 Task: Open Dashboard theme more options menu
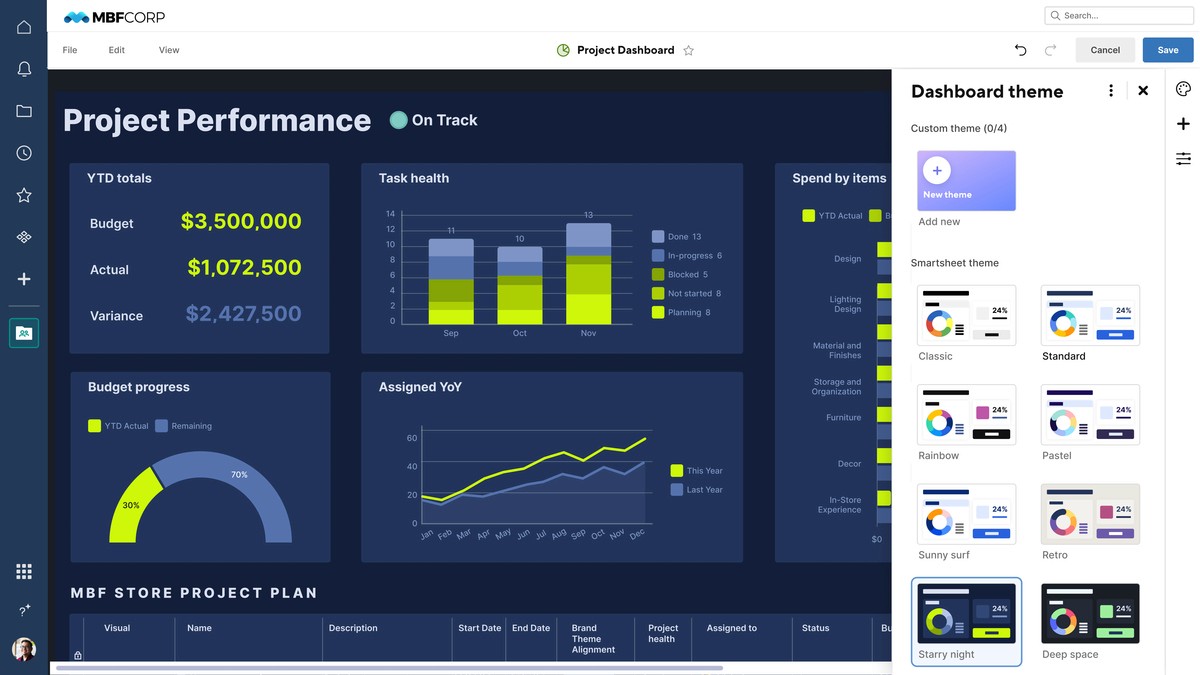(x=1111, y=91)
